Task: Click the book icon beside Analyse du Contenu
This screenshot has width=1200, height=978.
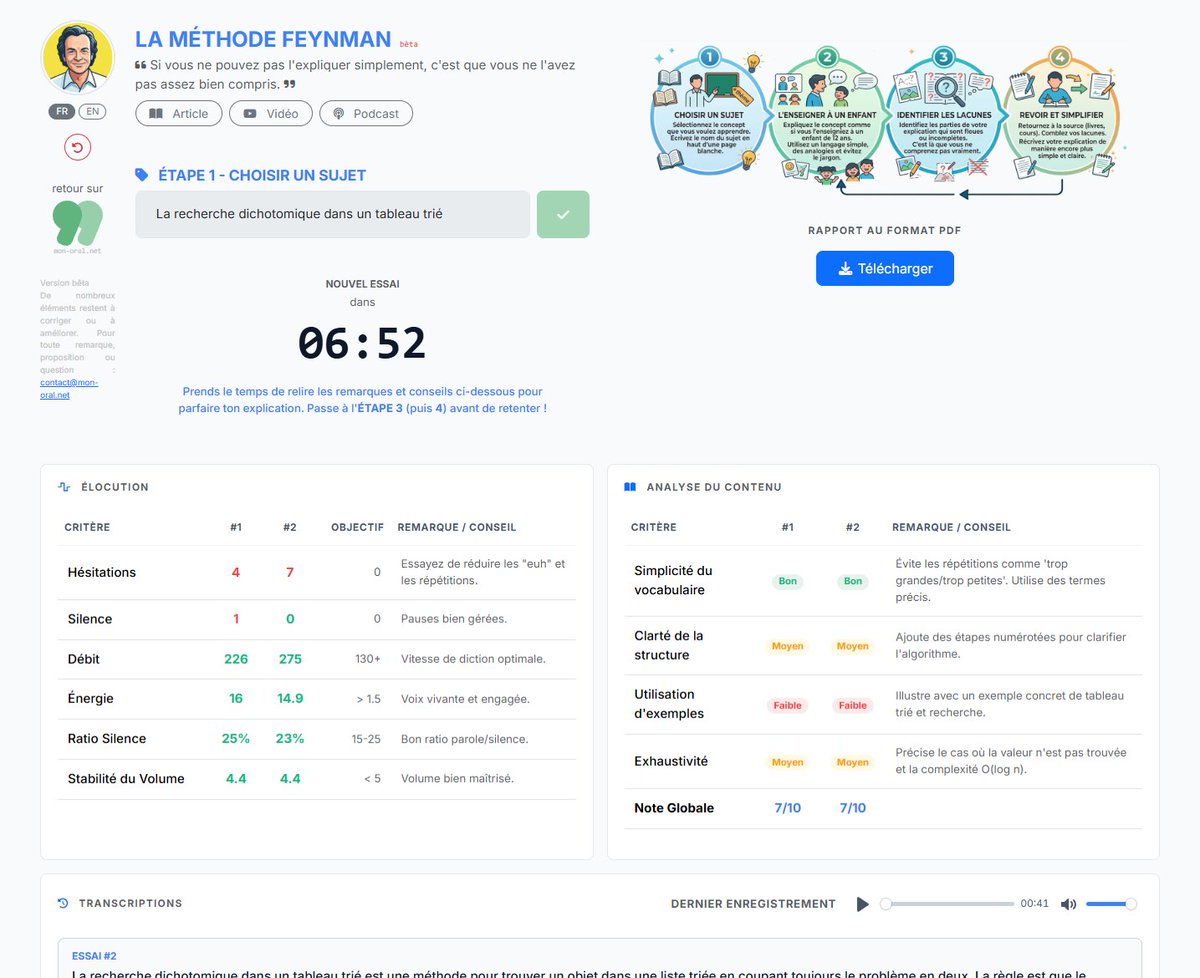Action: (x=628, y=487)
